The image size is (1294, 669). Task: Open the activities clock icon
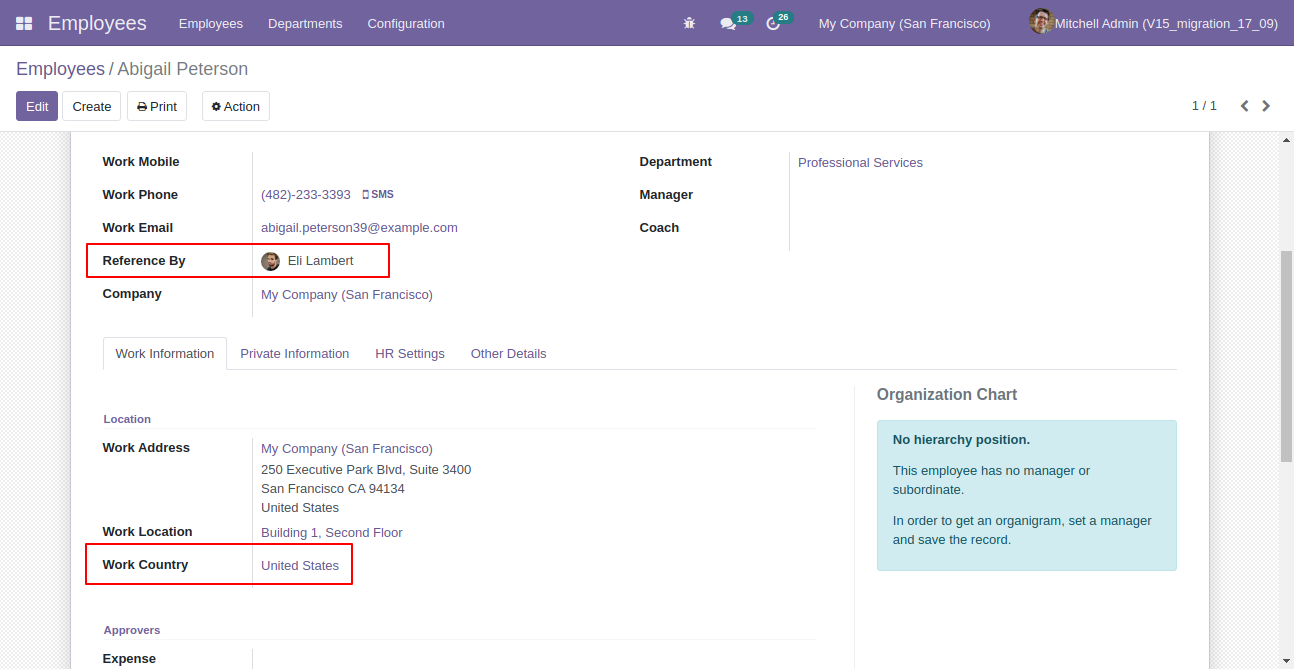(772, 23)
